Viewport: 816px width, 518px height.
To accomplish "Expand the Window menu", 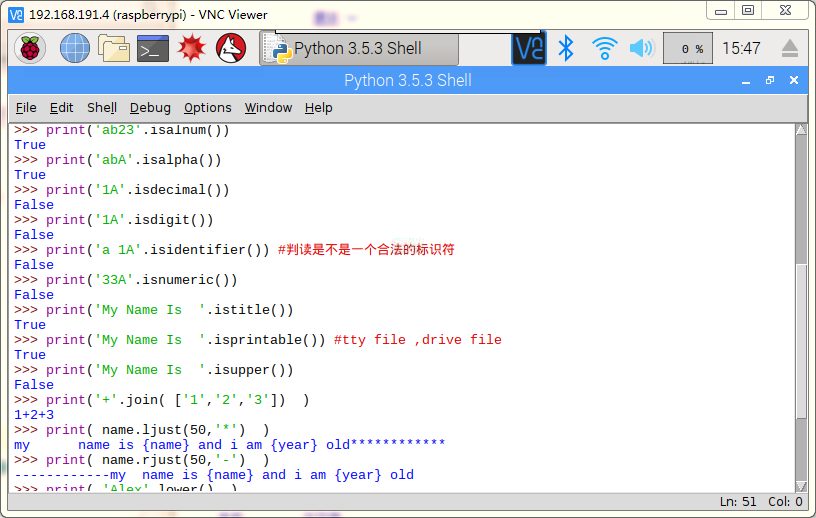I will (x=268, y=108).
